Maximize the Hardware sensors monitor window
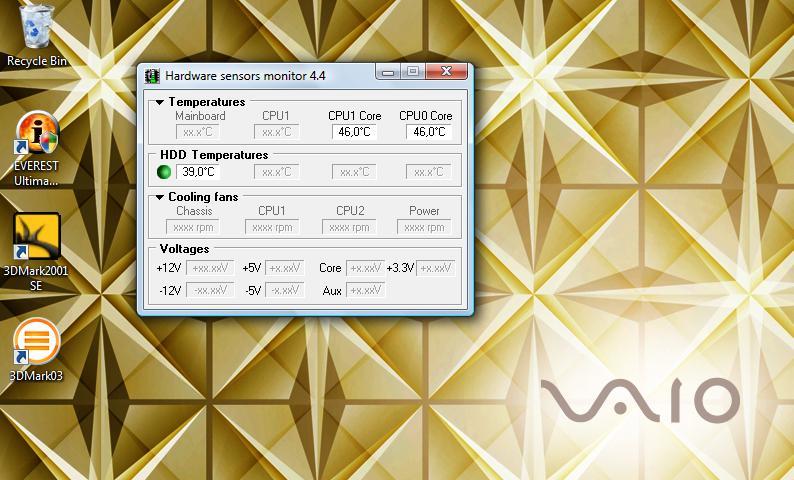The image size is (794, 480). point(413,72)
